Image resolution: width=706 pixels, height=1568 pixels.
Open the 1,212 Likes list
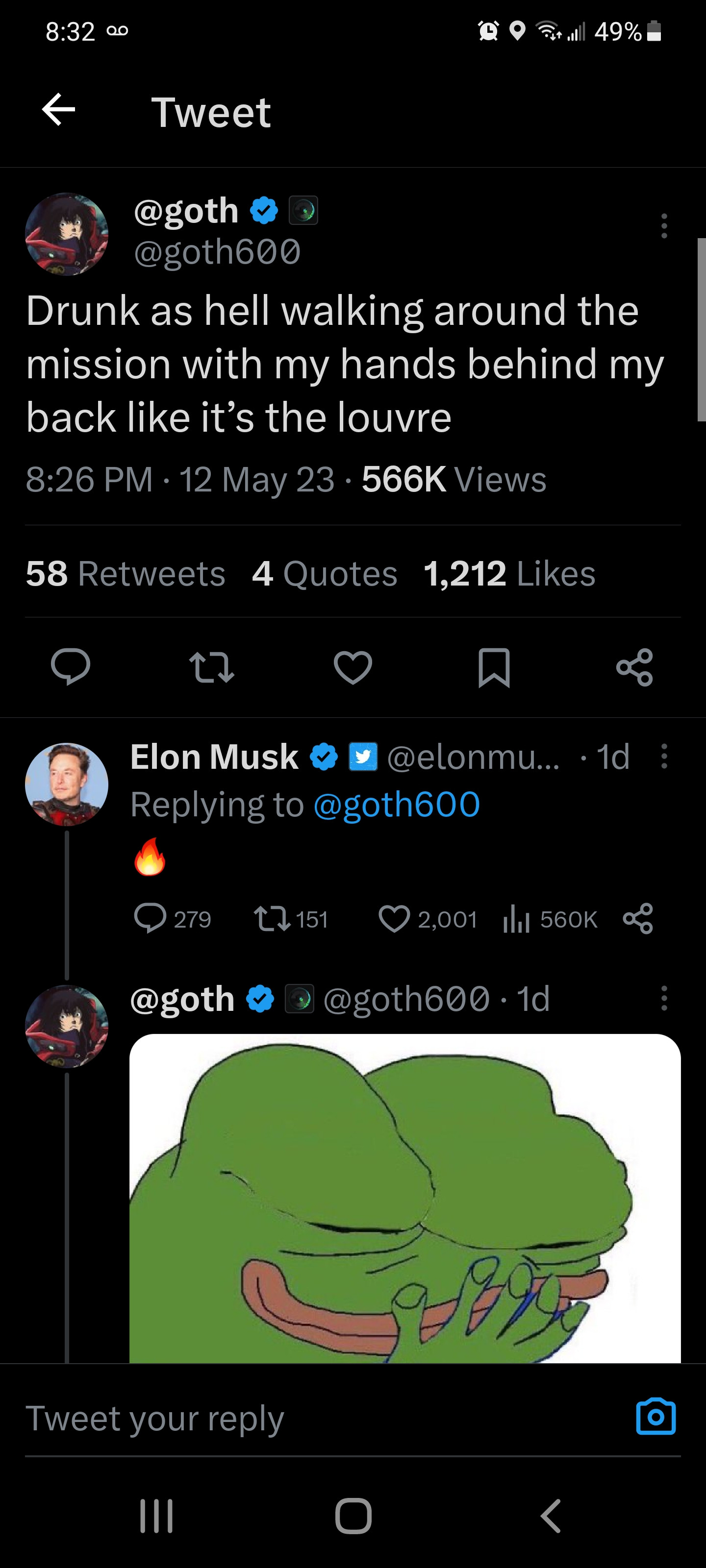pos(509,573)
